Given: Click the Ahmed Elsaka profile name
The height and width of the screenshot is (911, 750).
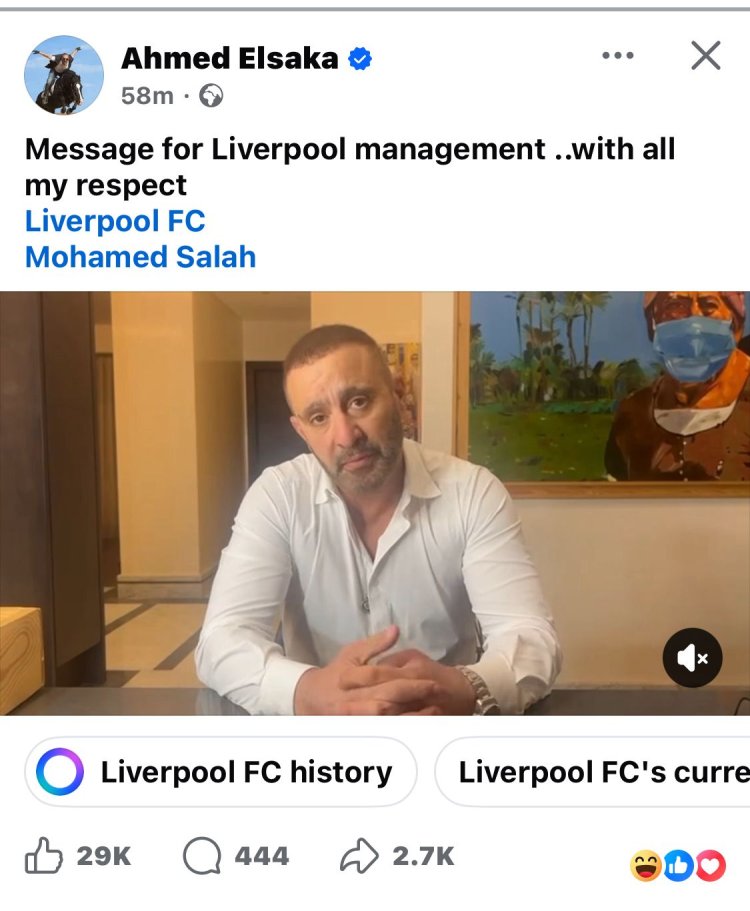Looking at the screenshot, I should click(x=229, y=58).
